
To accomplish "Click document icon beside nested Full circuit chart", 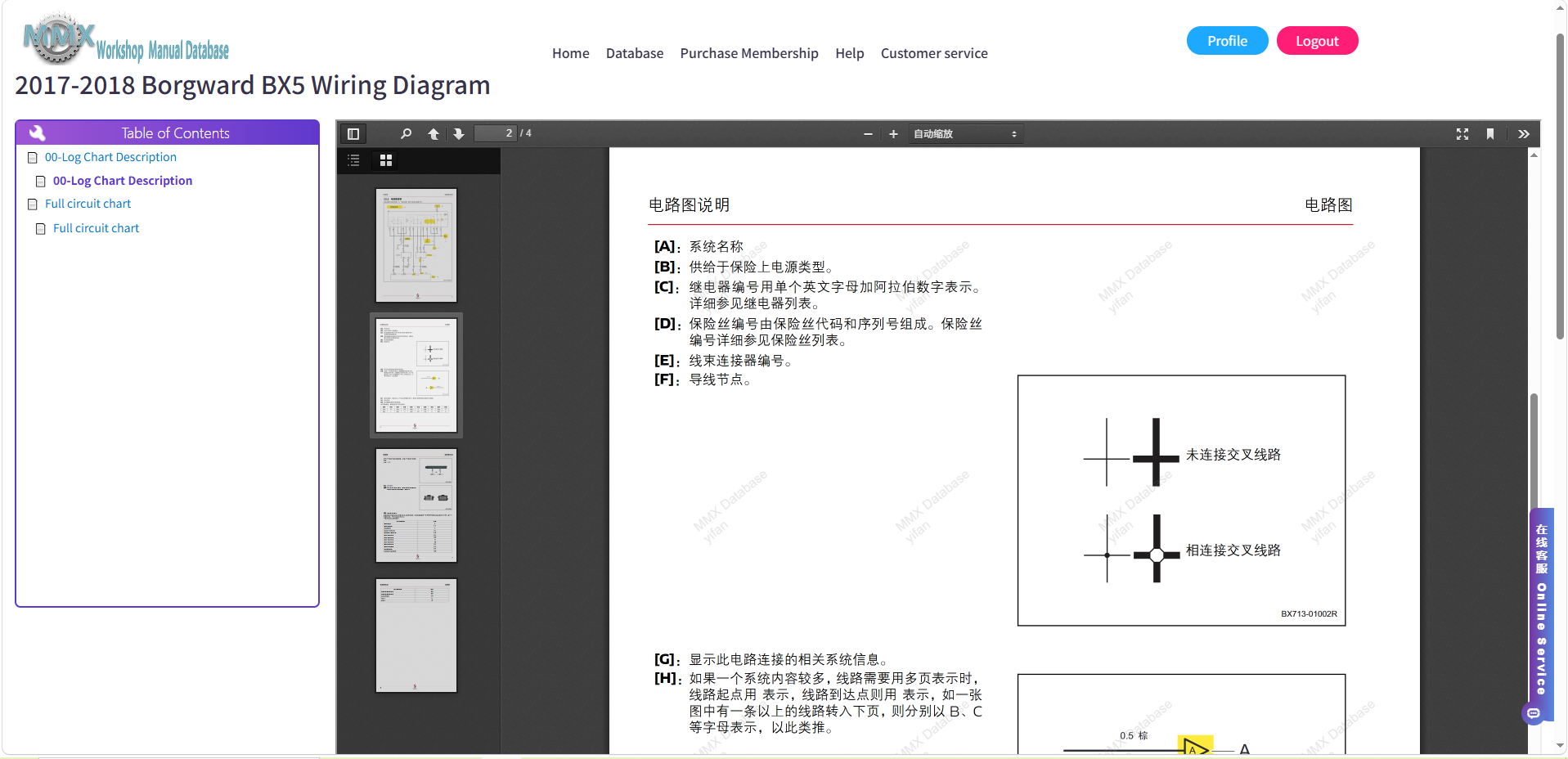I will pos(41,228).
